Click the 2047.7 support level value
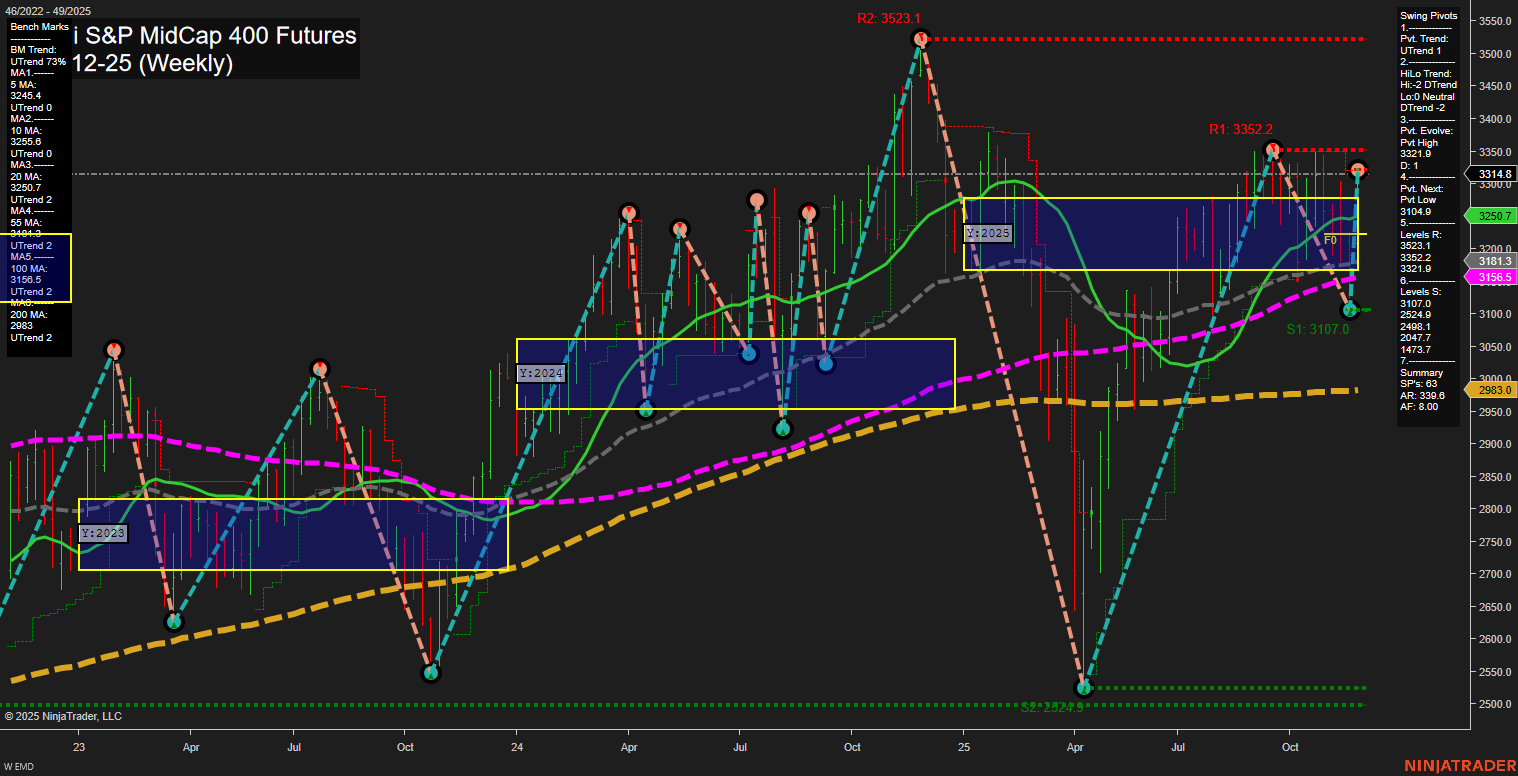 pos(1415,338)
